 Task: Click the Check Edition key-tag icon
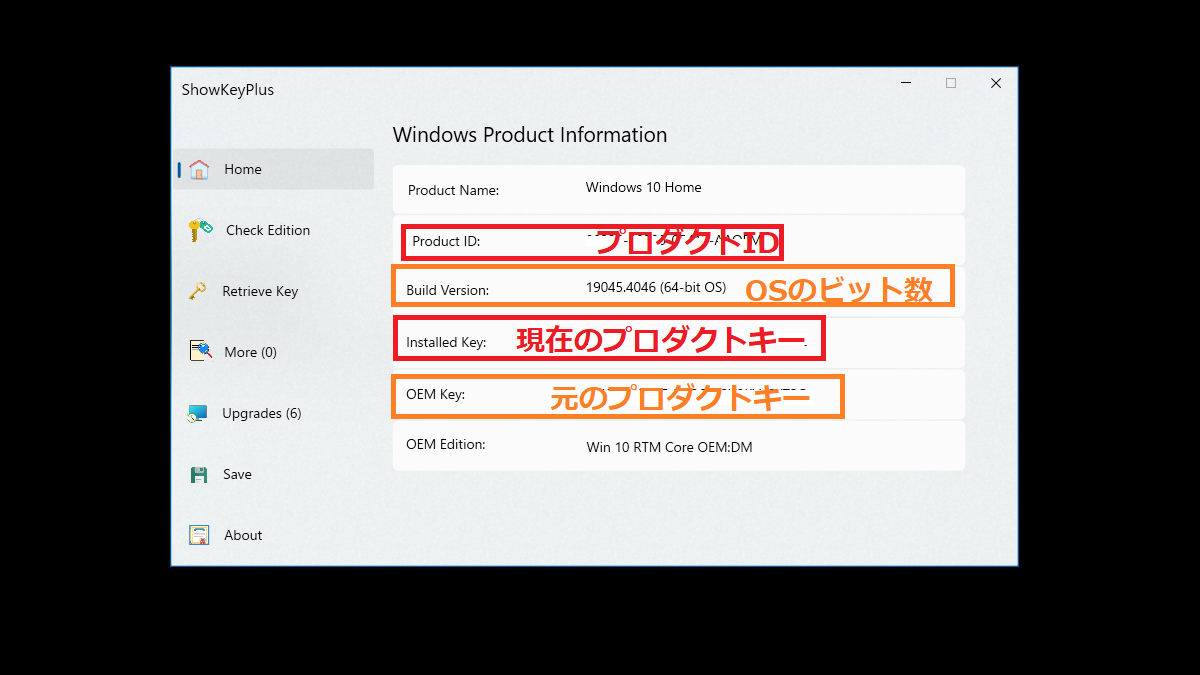[x=200, y=230]
